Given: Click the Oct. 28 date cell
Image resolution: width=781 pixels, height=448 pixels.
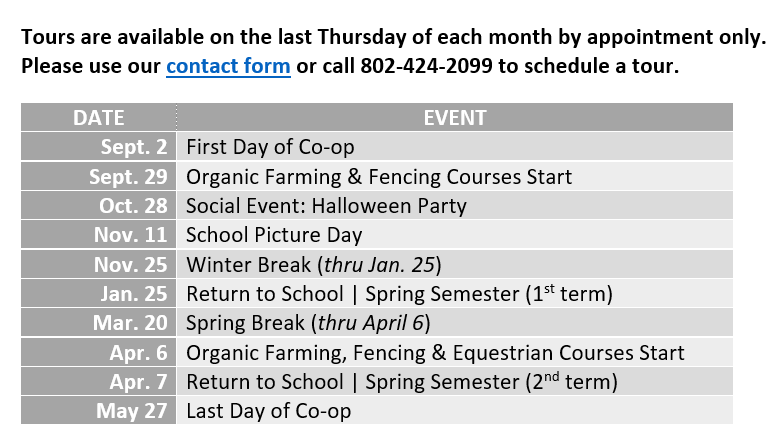Looking at the screenshot, I should coord(99,205).
